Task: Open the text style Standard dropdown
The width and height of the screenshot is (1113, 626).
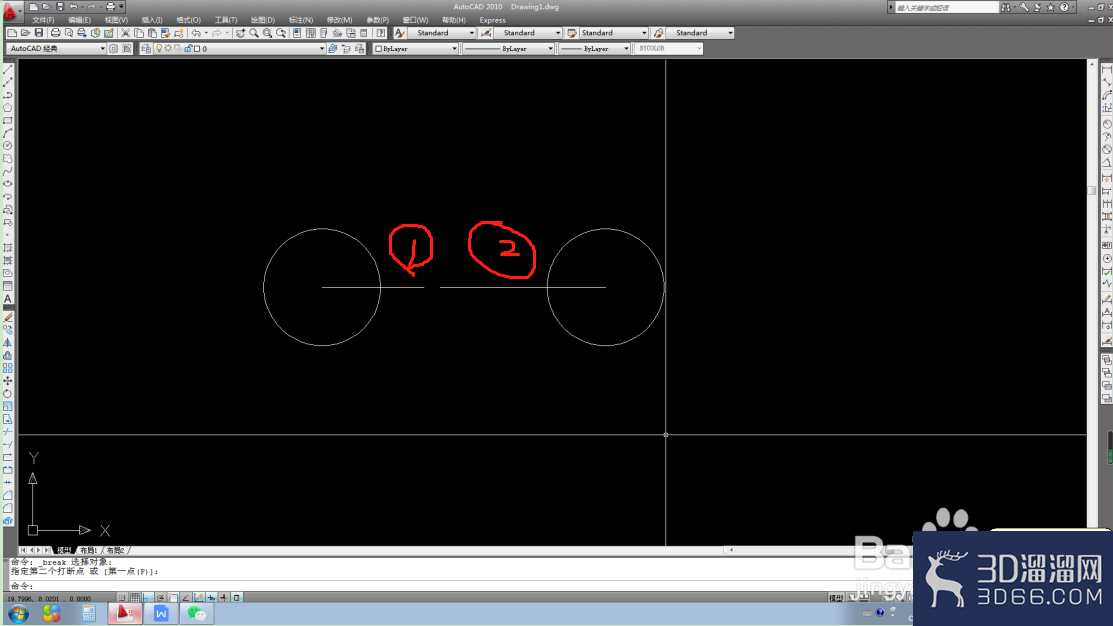Action: [x=471, y=33]
